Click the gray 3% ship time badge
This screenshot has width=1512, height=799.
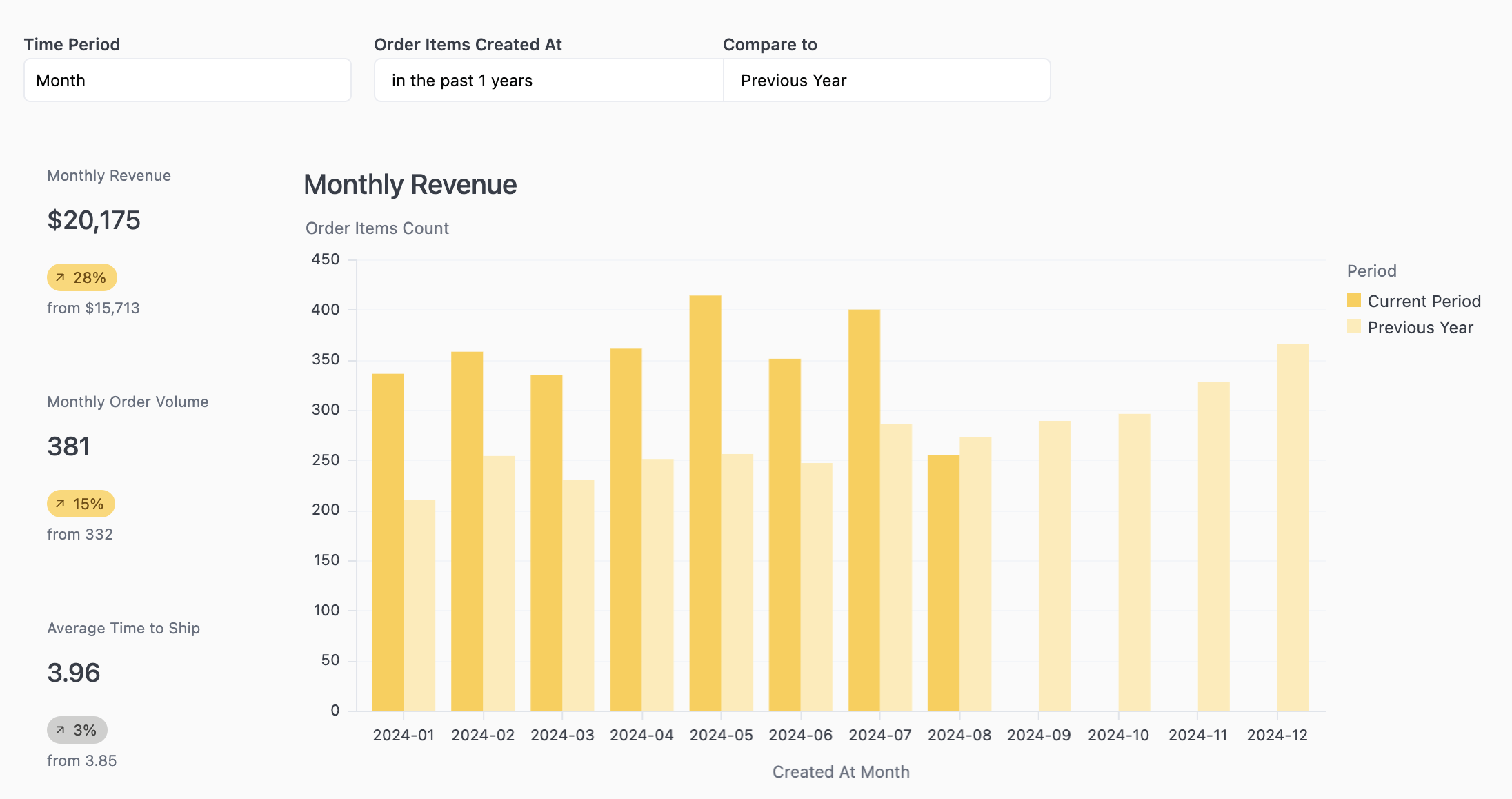point(77,730)
